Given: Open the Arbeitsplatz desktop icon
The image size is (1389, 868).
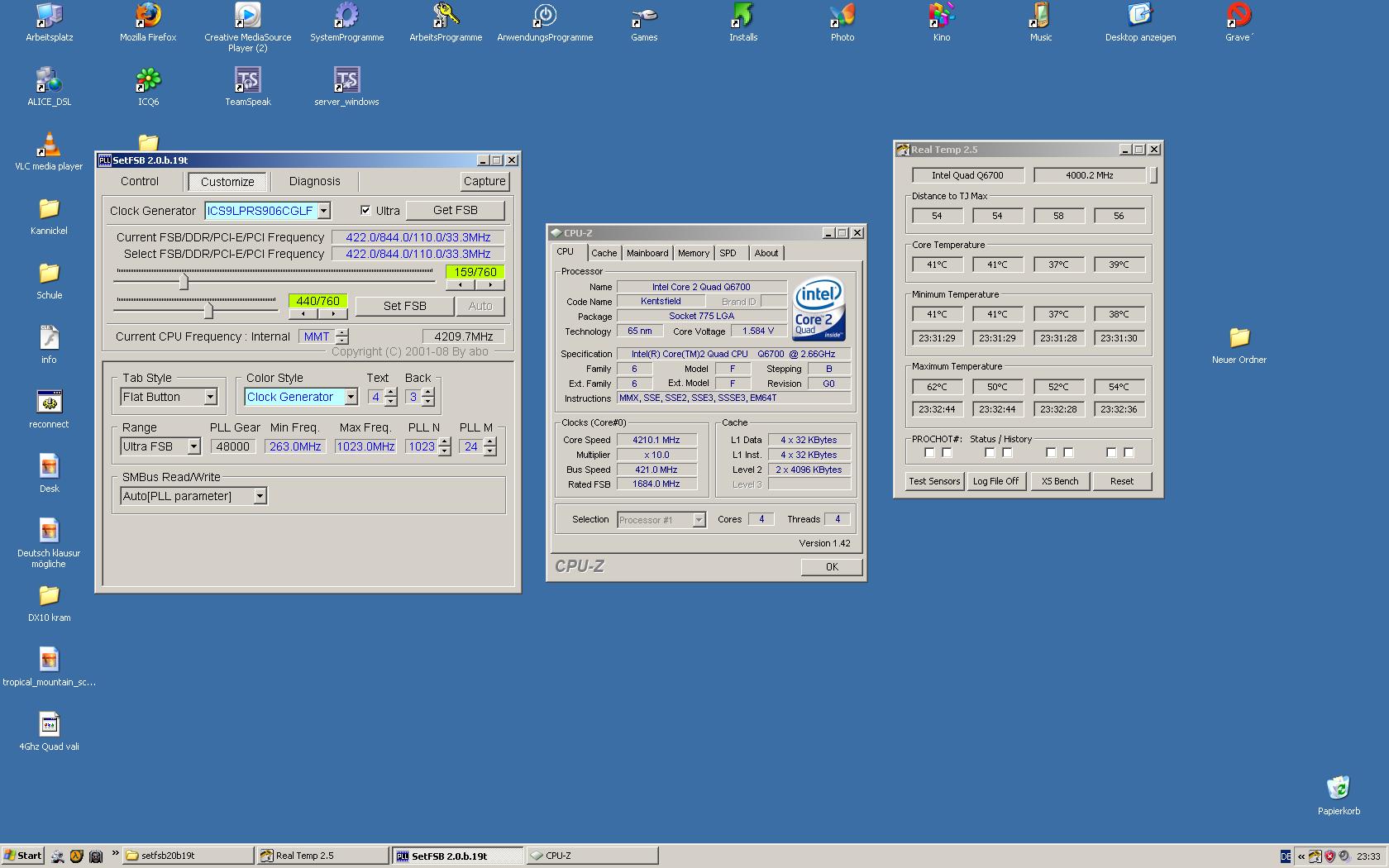Looking at the screenshot, I should pos(49,21).
